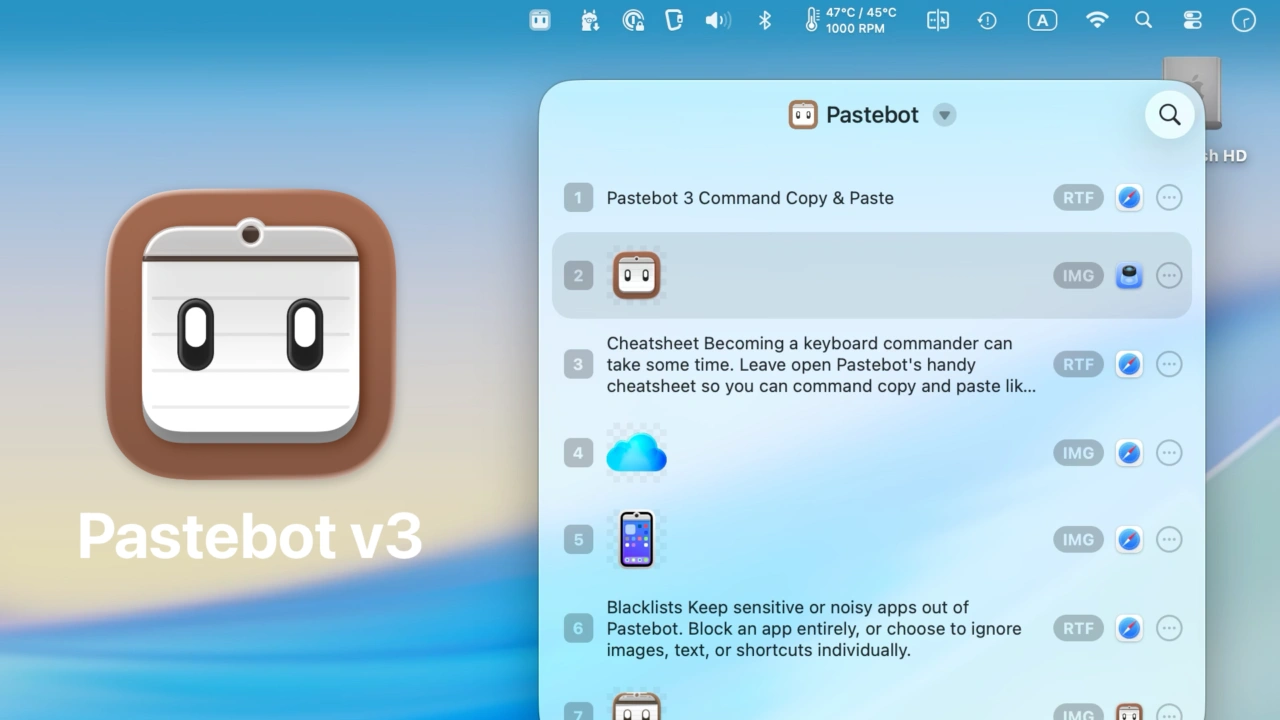This screenshot has width=1280, height=720.
Task: Select the Blacklists text clipping
Action: 871,628
